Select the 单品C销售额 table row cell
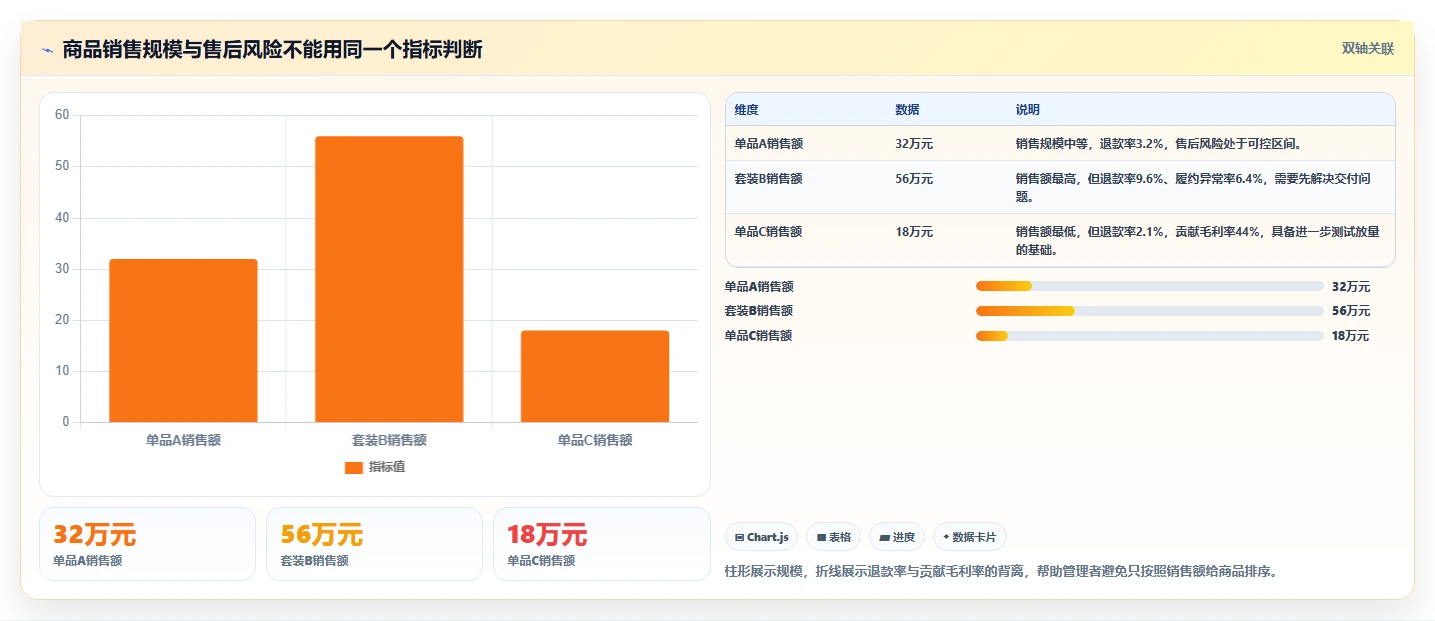The width and height of the screenshot is (1435, 621). [x=768, y=232]
